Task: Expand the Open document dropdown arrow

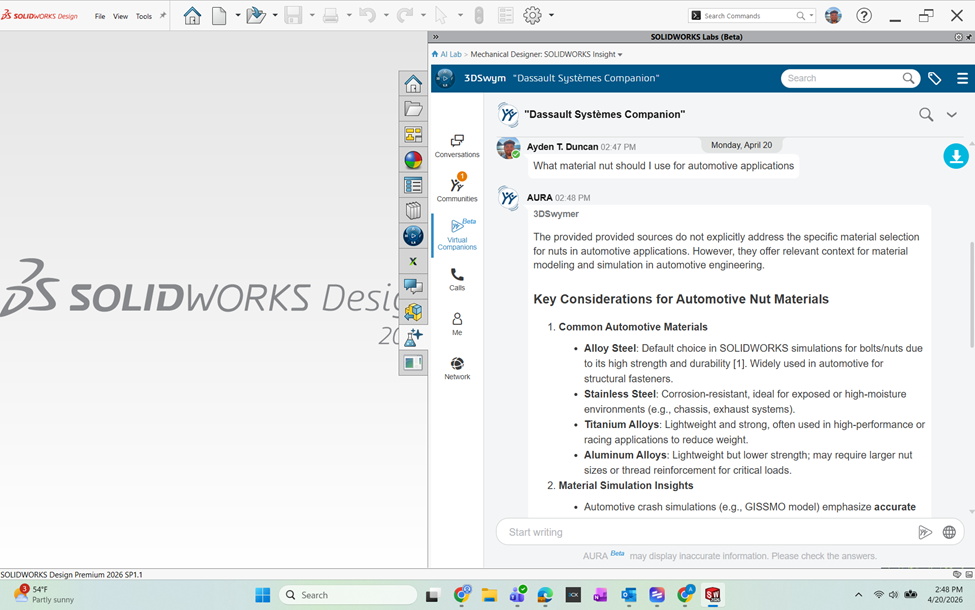Action: point(274,16)
